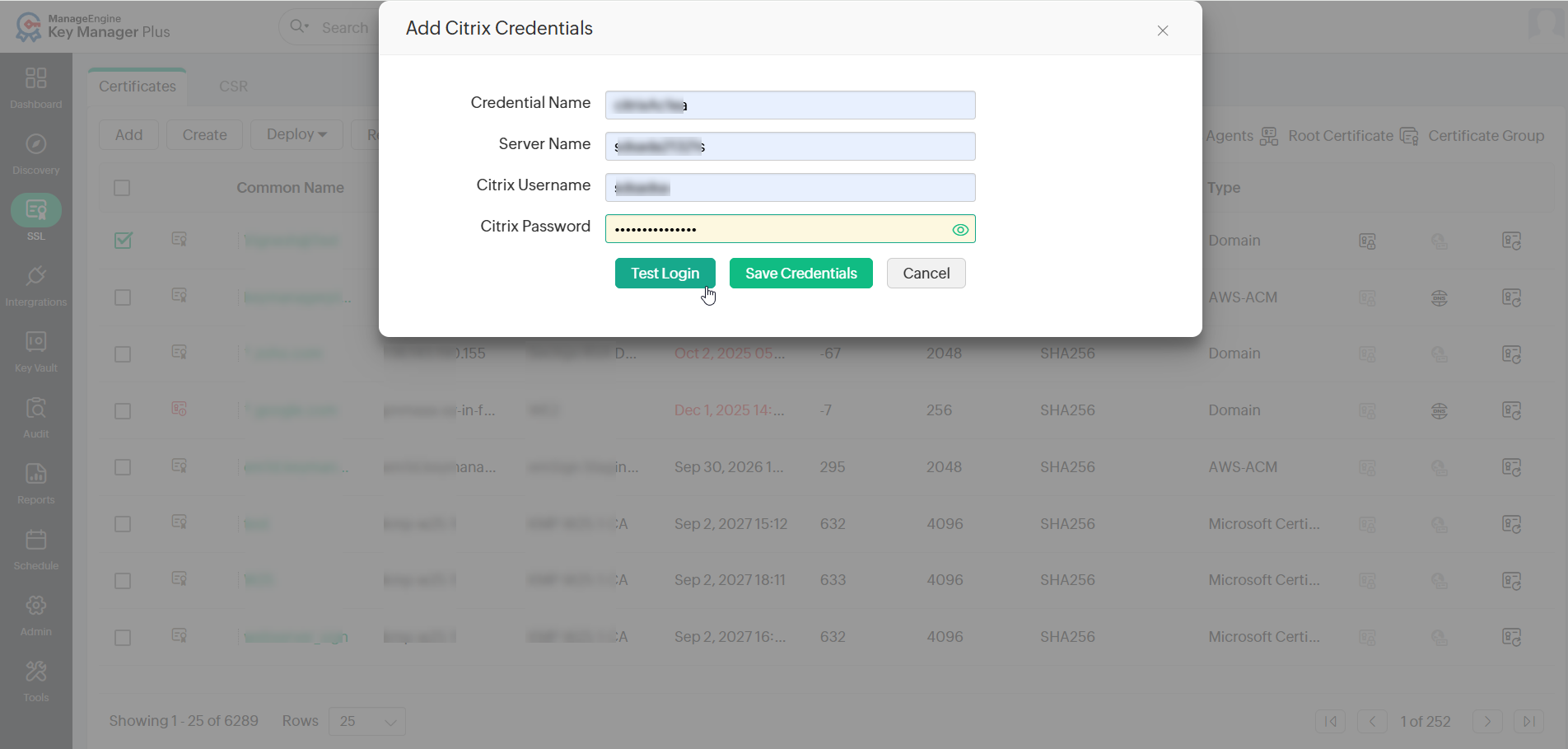Click the certificate icon beside the checked row

(x=179, y=239)
